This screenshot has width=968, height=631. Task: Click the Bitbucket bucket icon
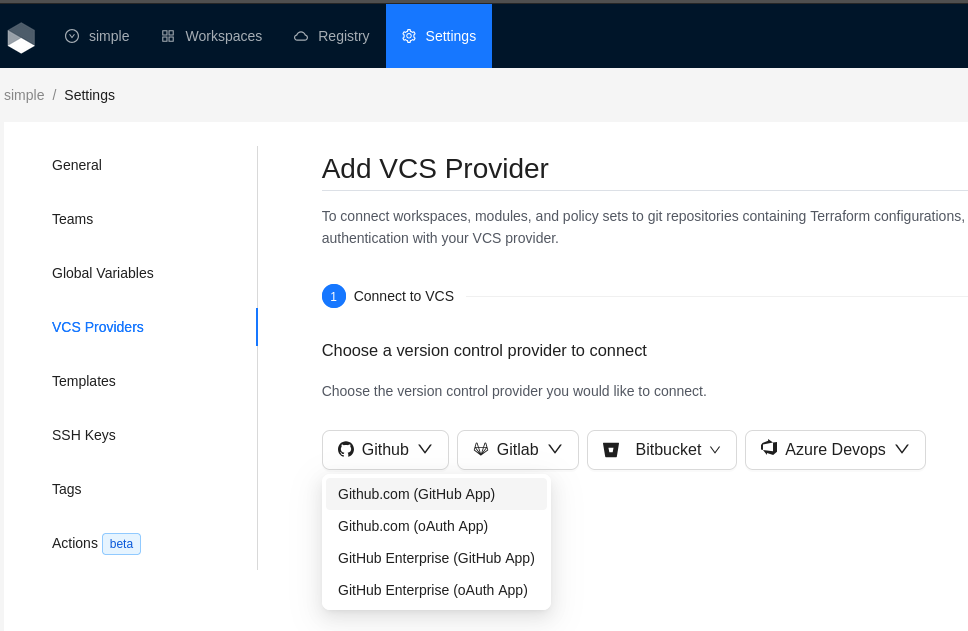611,450
